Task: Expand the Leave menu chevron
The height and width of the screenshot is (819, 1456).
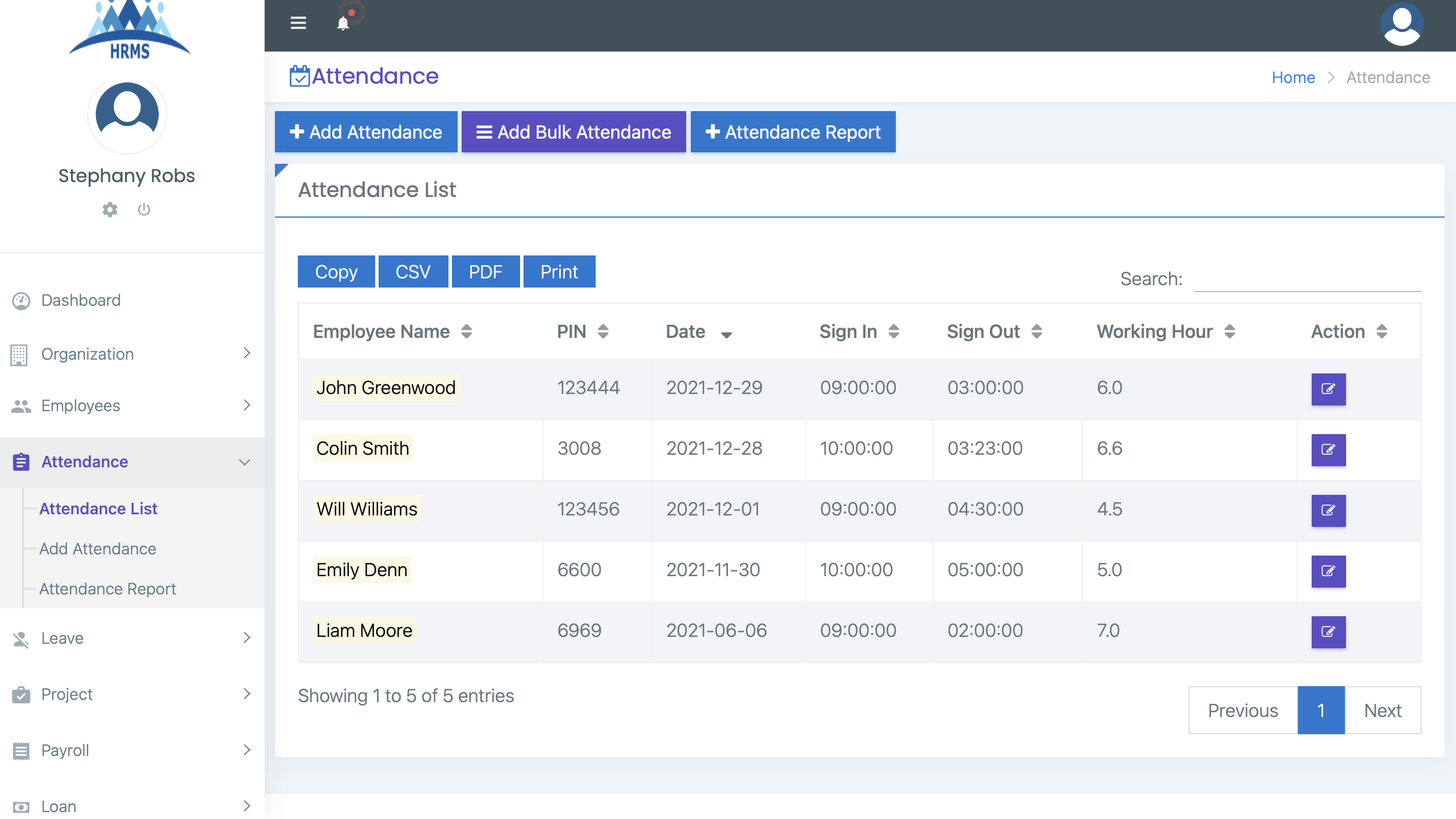Action: [x=247, y=638]
